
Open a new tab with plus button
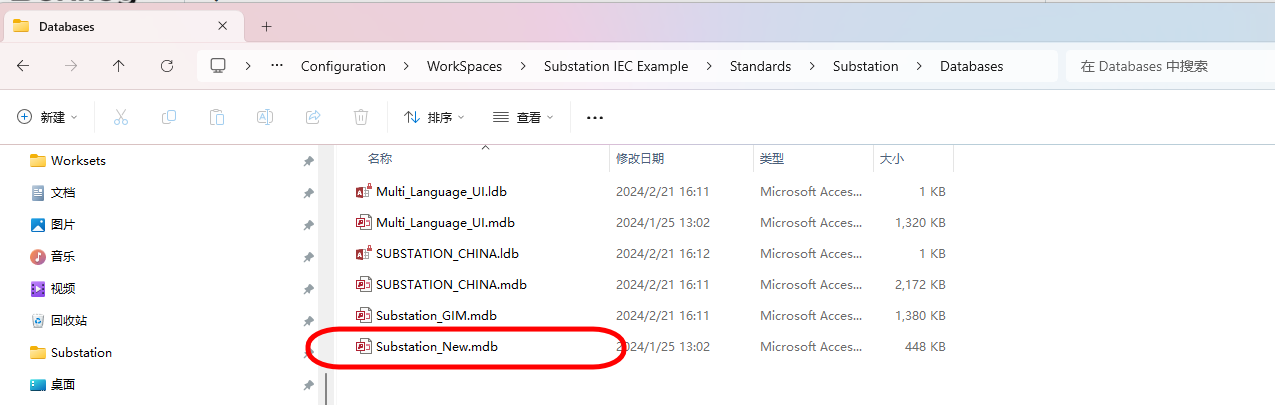pyautogui.click(x=266, y=27)
